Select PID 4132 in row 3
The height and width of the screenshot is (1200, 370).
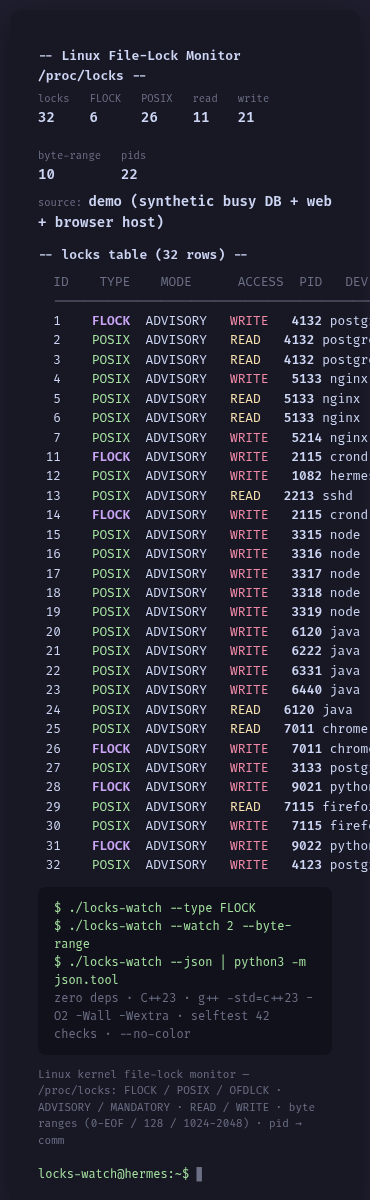tap(299, 360)
